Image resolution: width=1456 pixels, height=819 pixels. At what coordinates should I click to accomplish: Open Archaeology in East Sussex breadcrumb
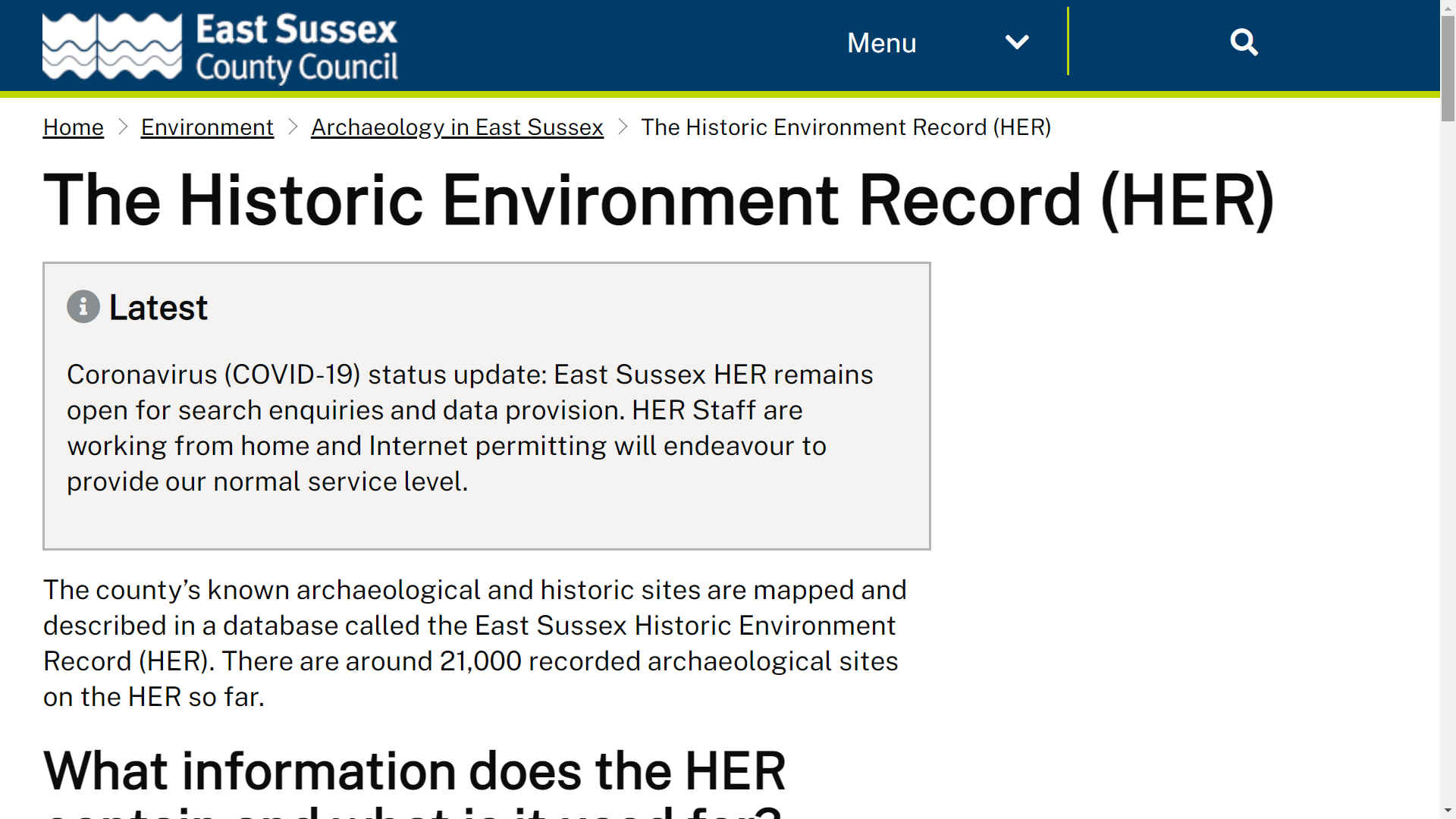pyautogui.click(x=457, y=127)
